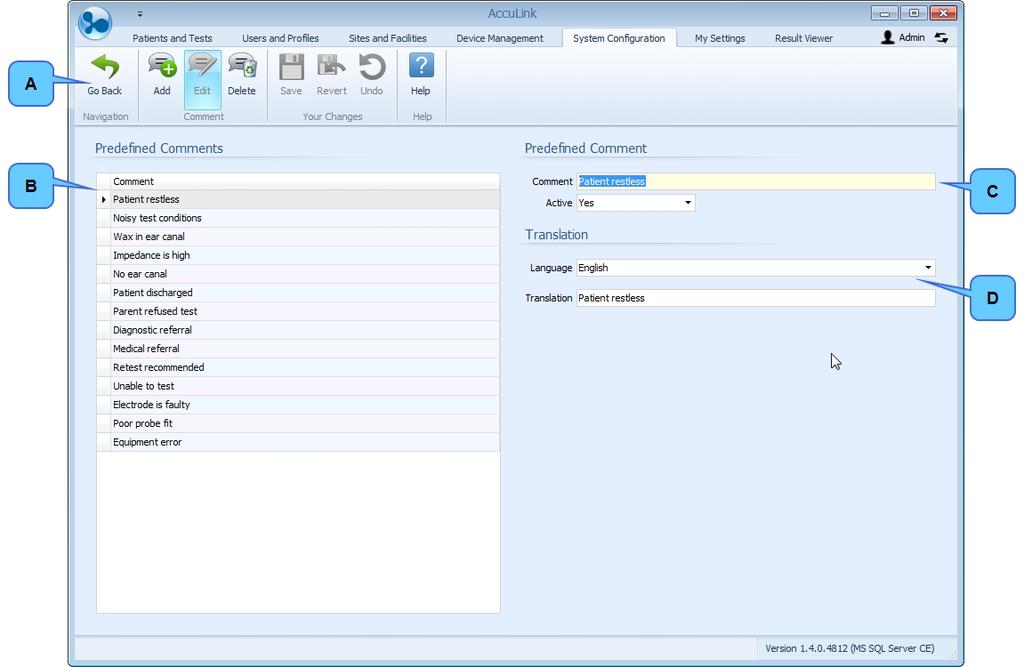1024x667 pixels.
Task: Click the Comment text input field
Action: pyautogui.click(x=756, y=182)
